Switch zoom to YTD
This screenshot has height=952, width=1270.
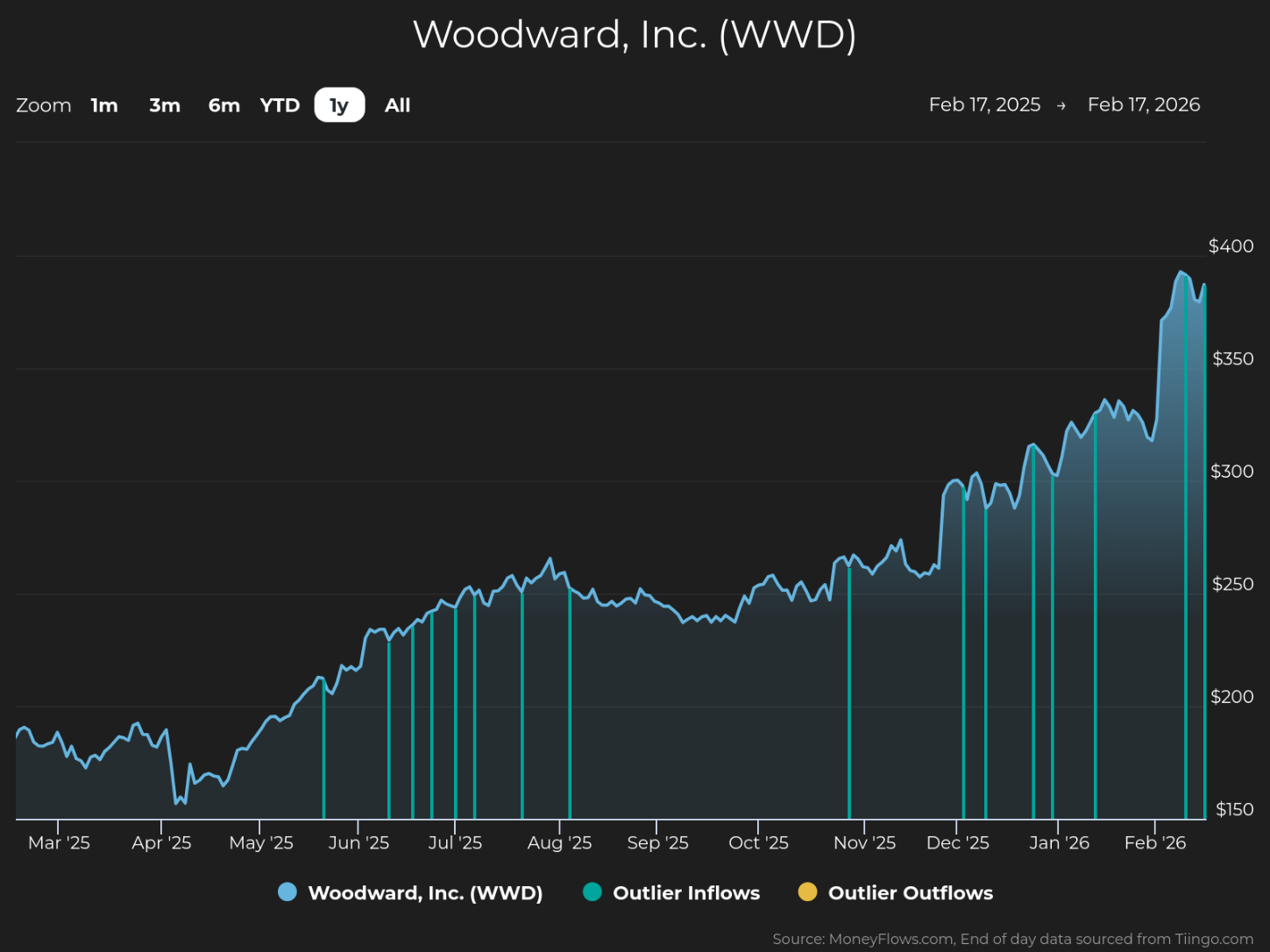point(280,105)
